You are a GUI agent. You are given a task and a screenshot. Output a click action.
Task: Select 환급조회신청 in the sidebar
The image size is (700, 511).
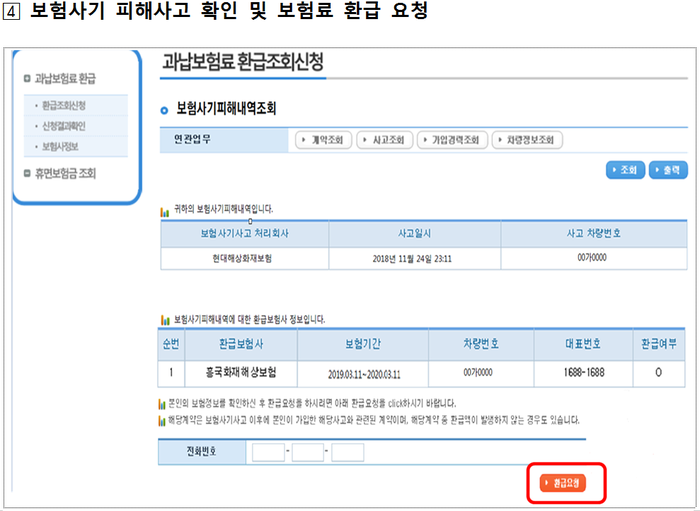(64, 105)
